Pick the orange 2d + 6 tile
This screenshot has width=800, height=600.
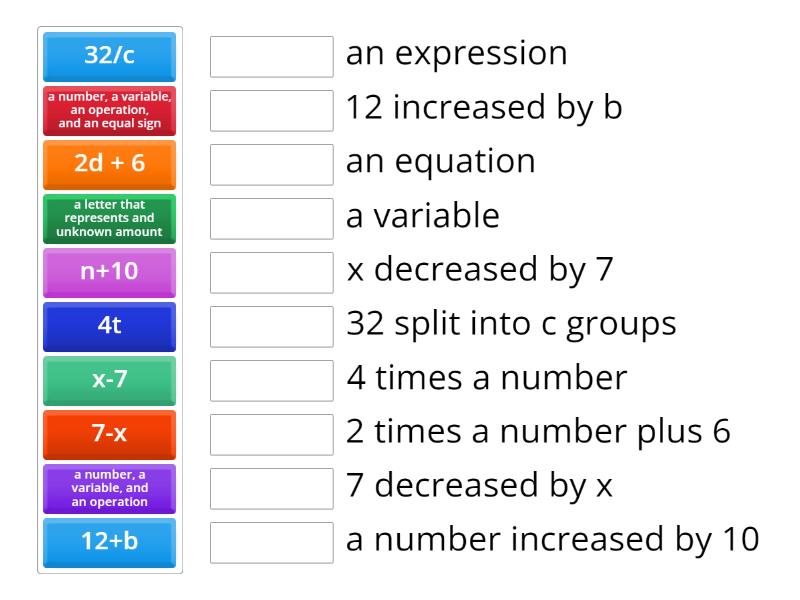click(x=108, y=164)
